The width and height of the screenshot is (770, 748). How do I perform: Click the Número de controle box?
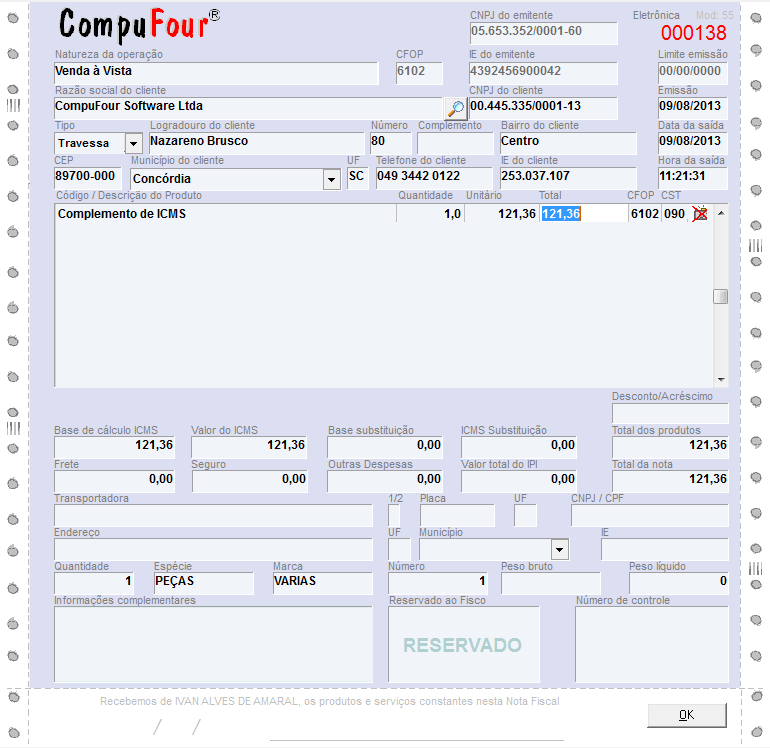coord(651,644)
